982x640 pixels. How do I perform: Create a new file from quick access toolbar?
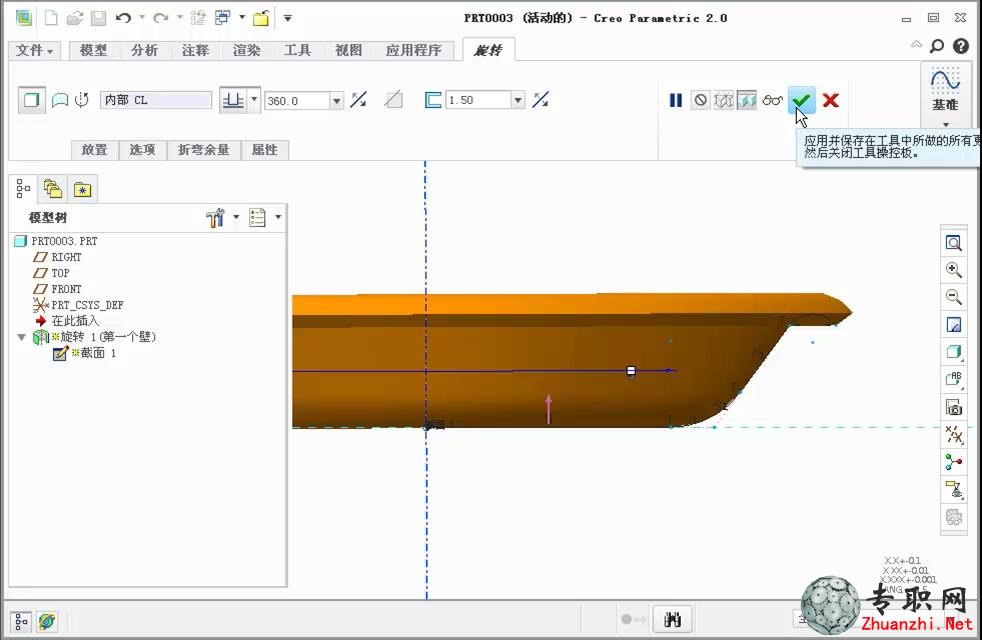tap(51, 18)
